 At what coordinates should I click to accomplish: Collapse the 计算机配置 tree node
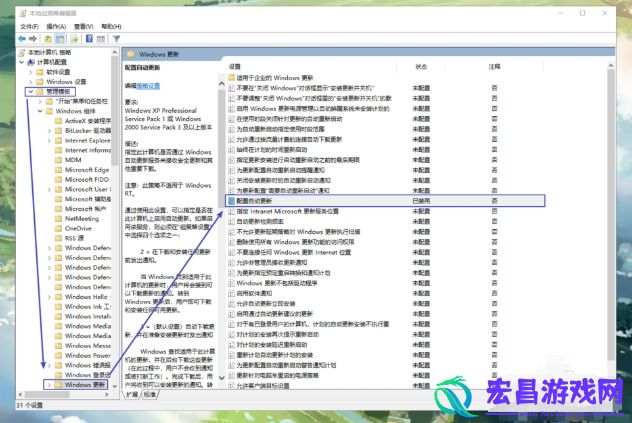tap(22, 62)
